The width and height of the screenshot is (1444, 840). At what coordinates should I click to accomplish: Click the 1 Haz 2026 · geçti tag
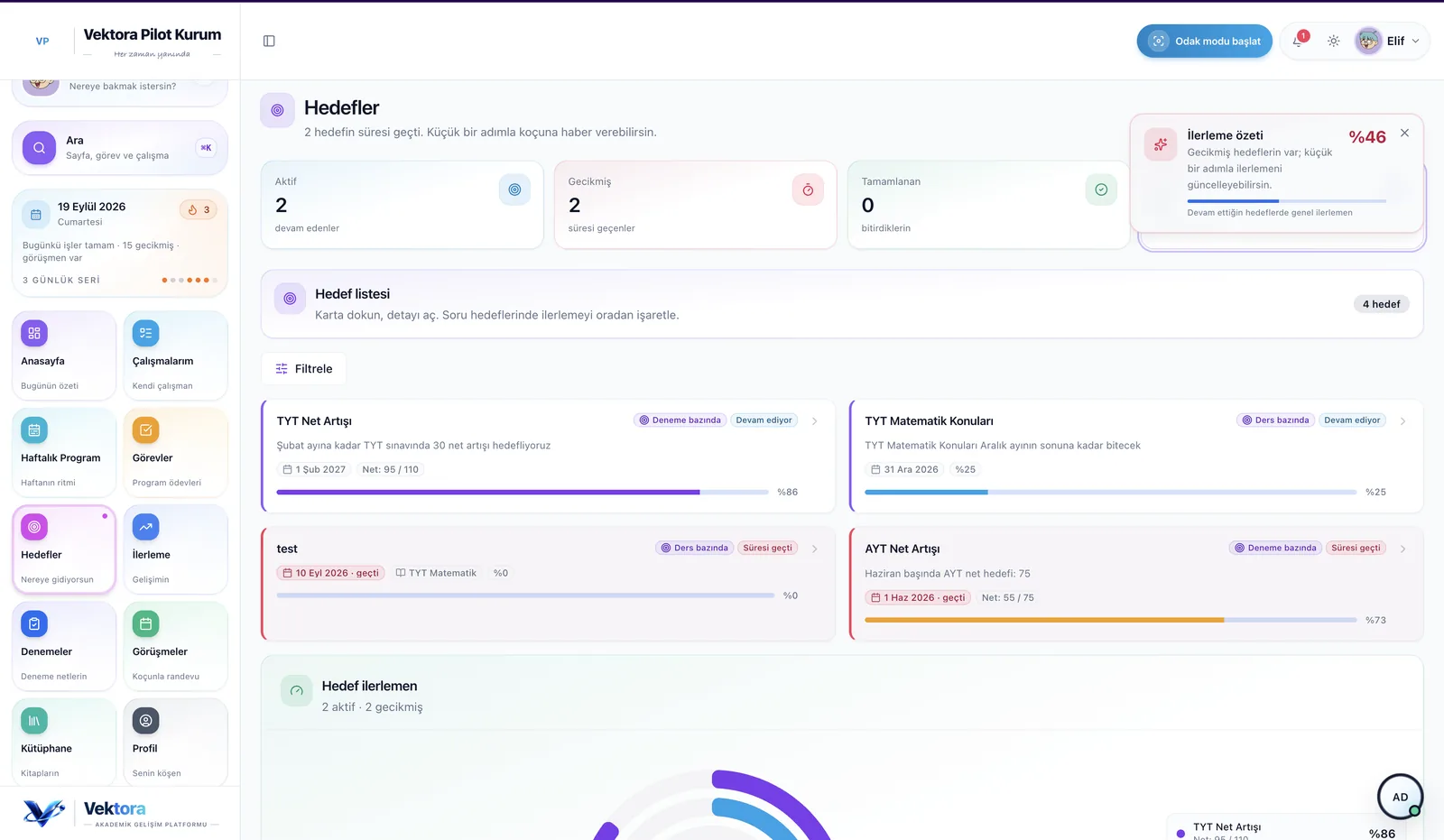(918, 597)
